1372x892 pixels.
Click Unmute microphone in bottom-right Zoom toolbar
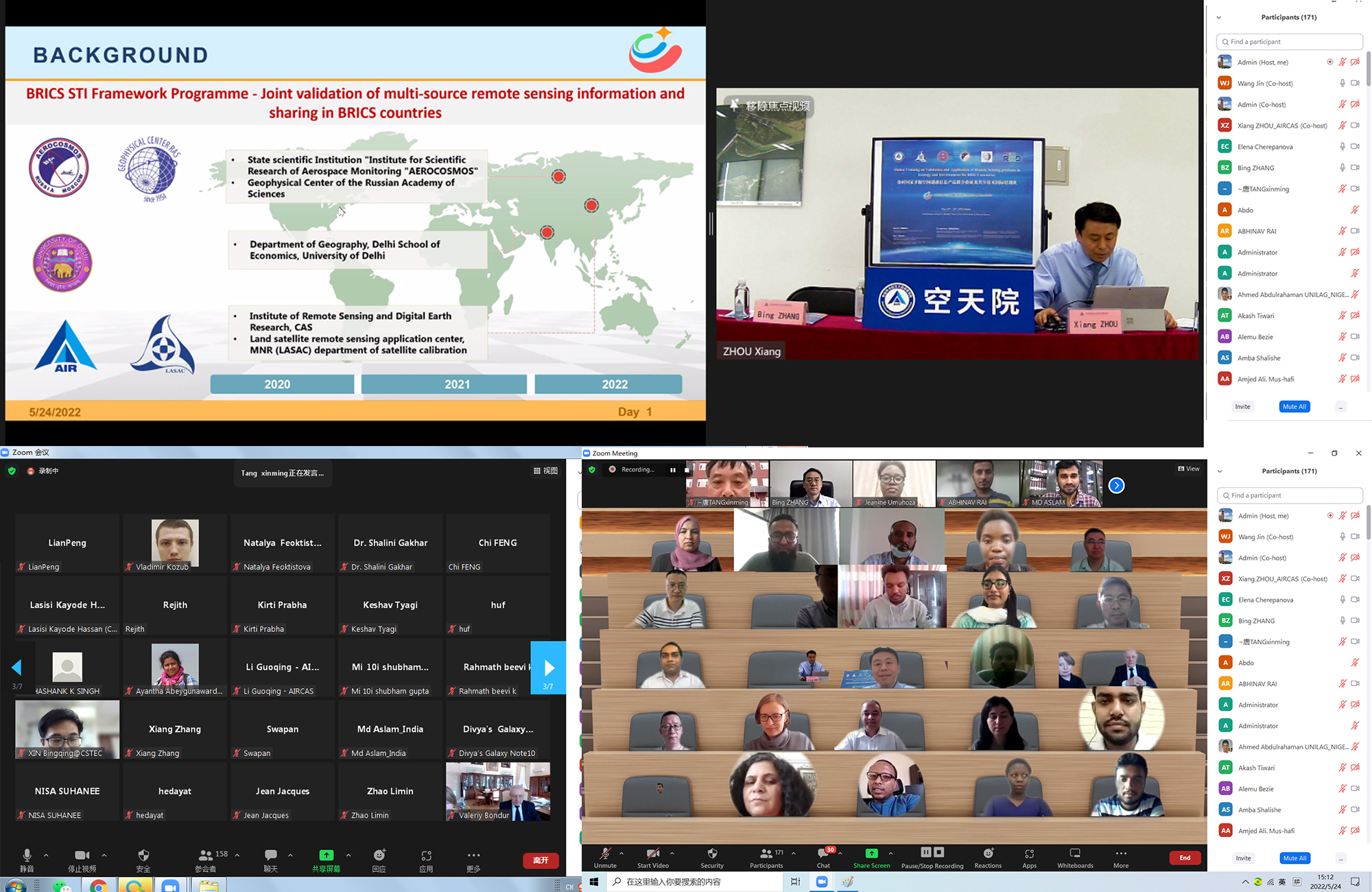605,856
